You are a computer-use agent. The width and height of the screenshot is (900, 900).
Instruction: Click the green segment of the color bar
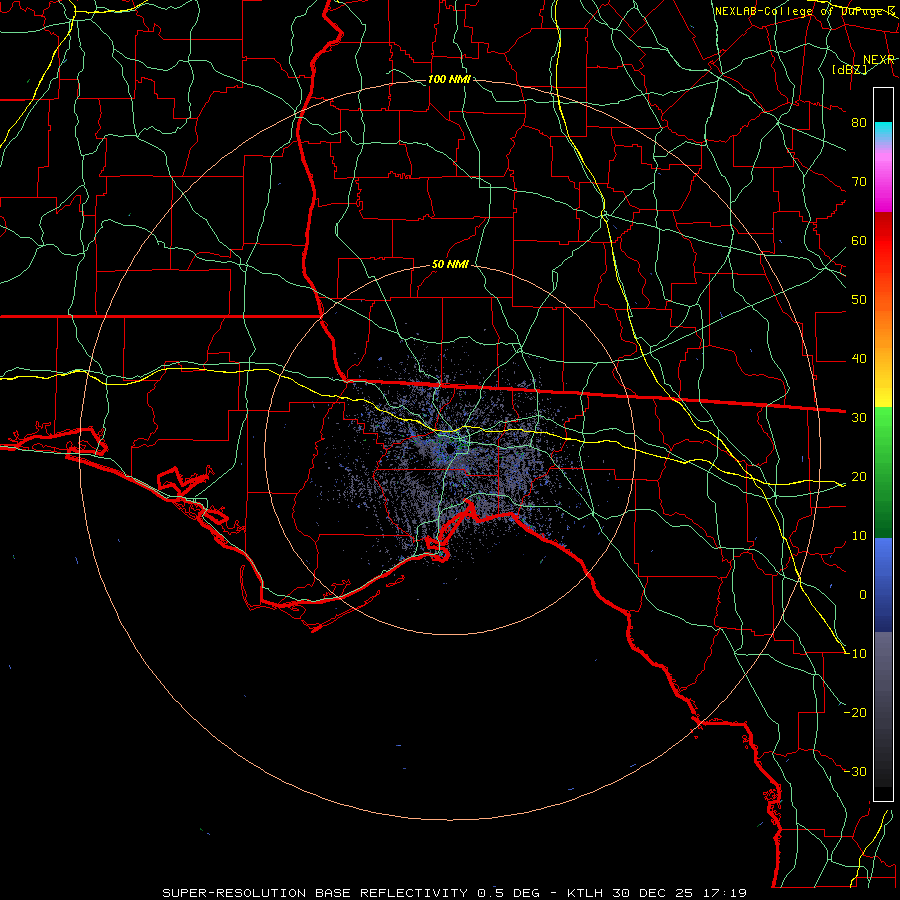coord(883,472)
